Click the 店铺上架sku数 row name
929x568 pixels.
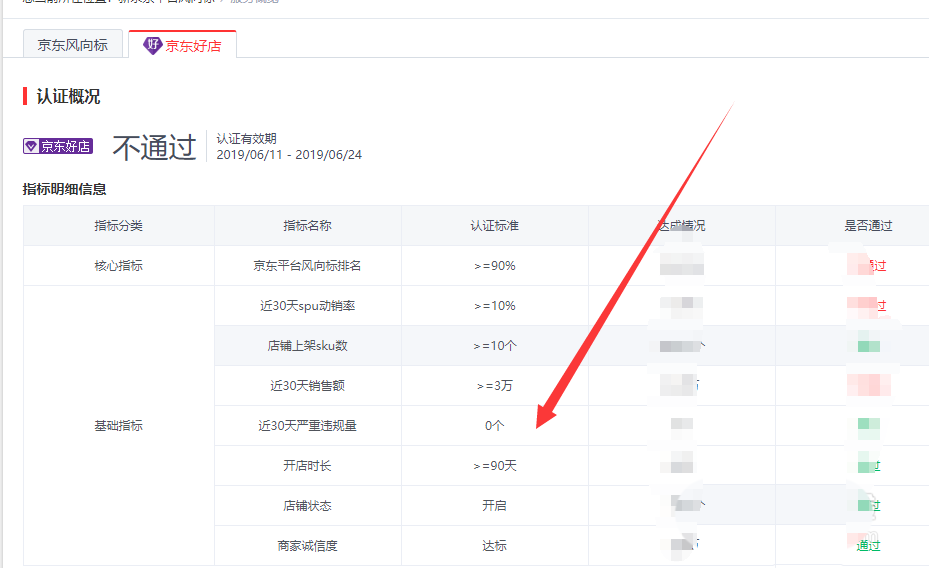pos(307,346)
